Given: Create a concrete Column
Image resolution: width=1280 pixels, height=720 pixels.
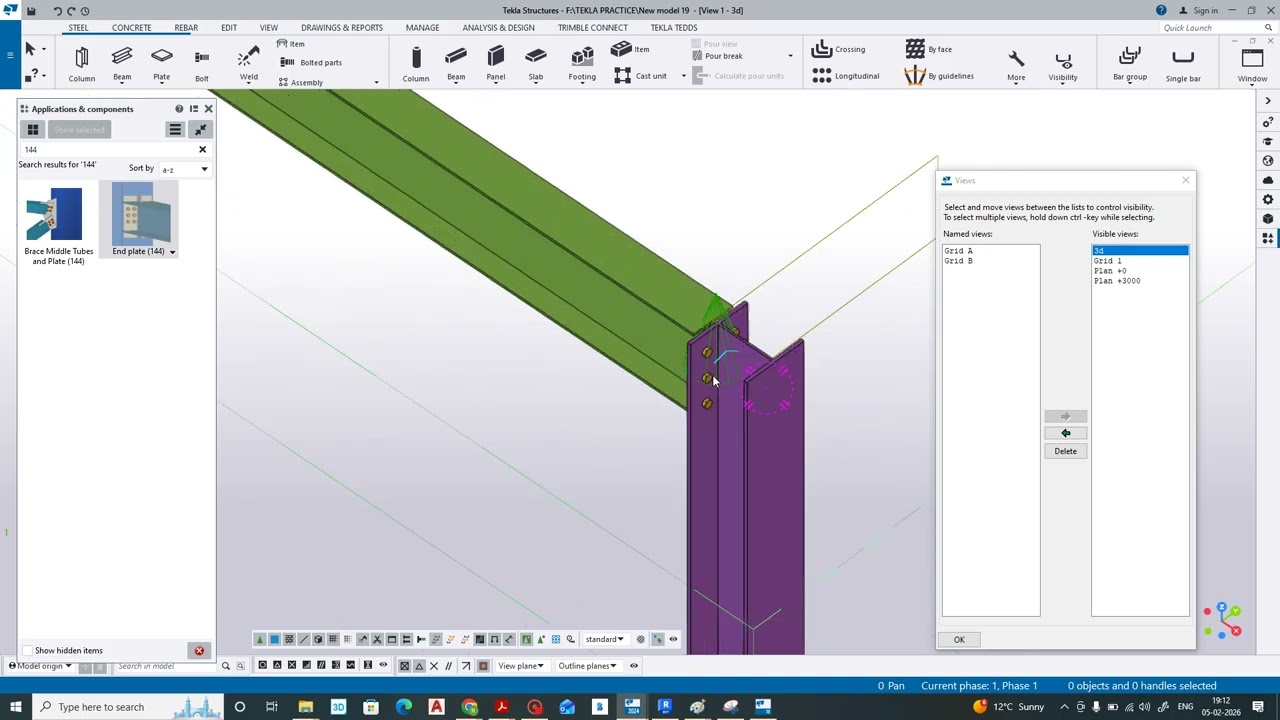Looking at the screenshot, I should (416, 64).
